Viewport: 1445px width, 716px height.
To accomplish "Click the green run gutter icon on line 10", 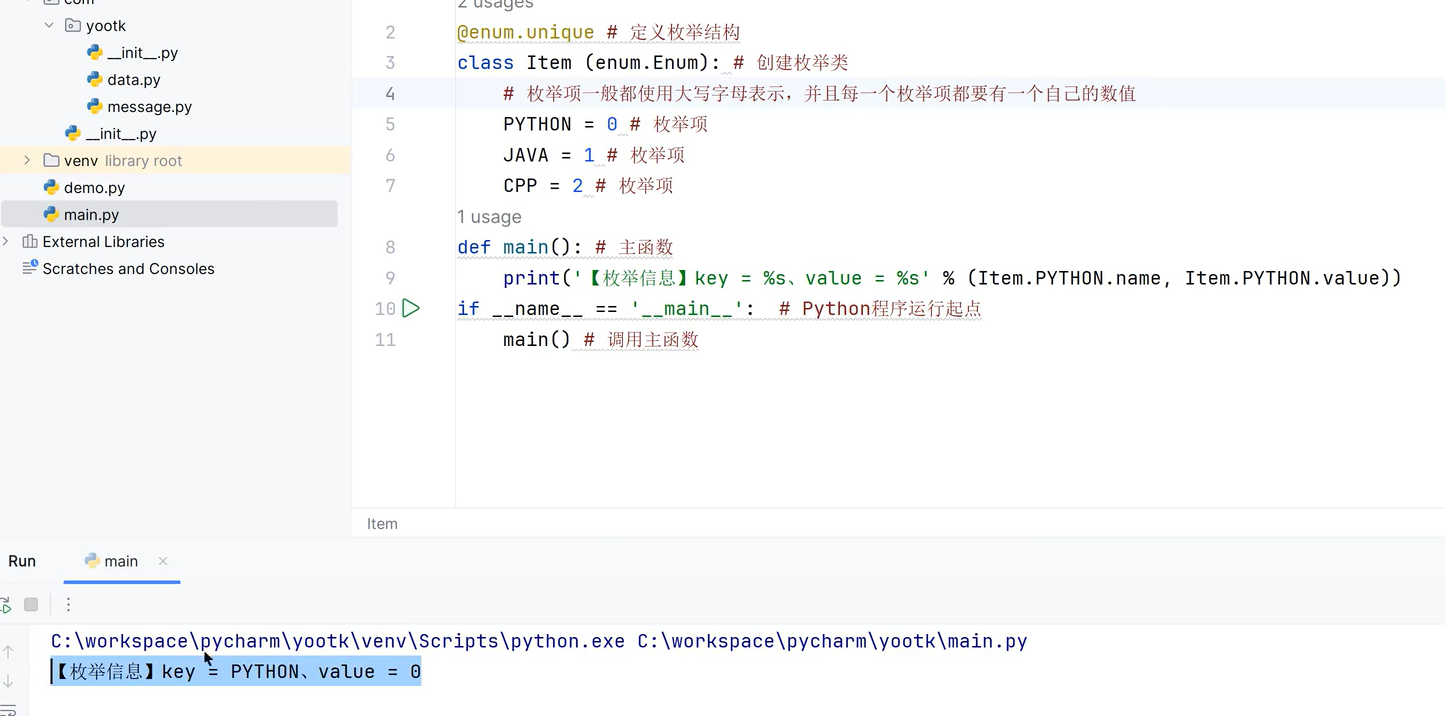I will (x=410, y=308).
